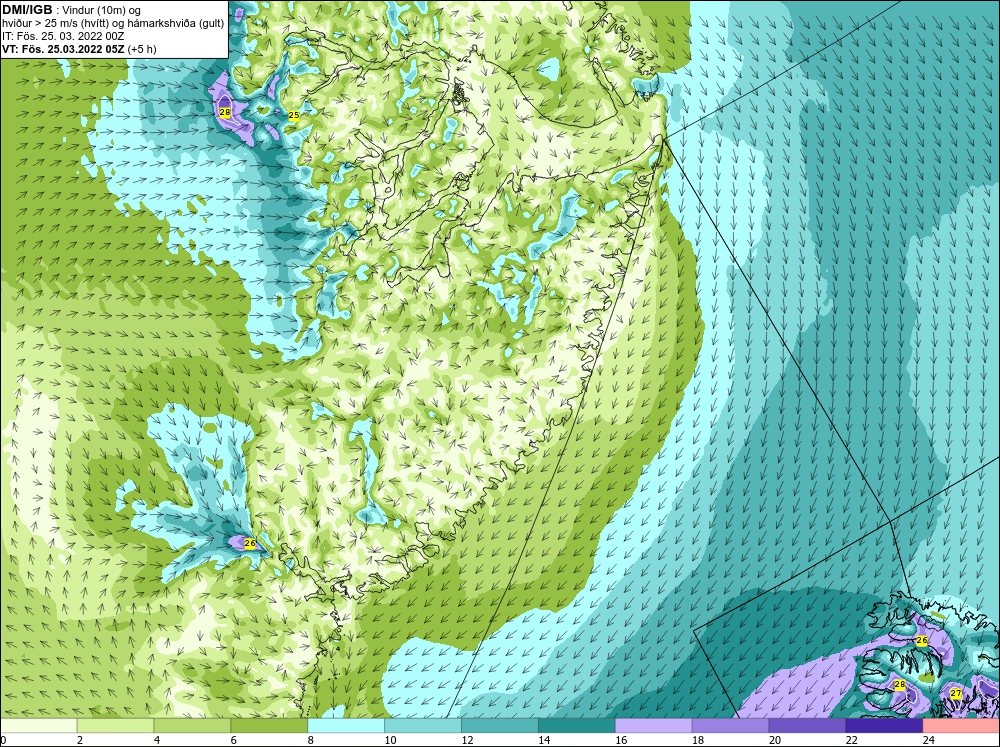This screenshot has width=1000, height=747.
Task: Click the legend tick value 22
Action: (x=851, y=740)
